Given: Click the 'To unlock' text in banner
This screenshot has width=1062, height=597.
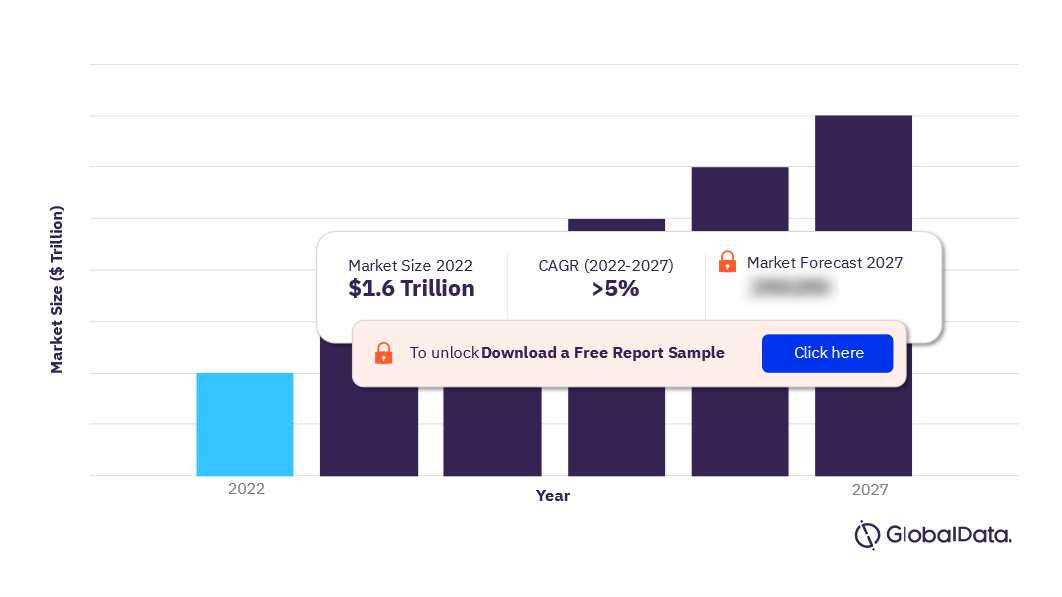Looking at the screenshot, I should click(x=444, y=353).
